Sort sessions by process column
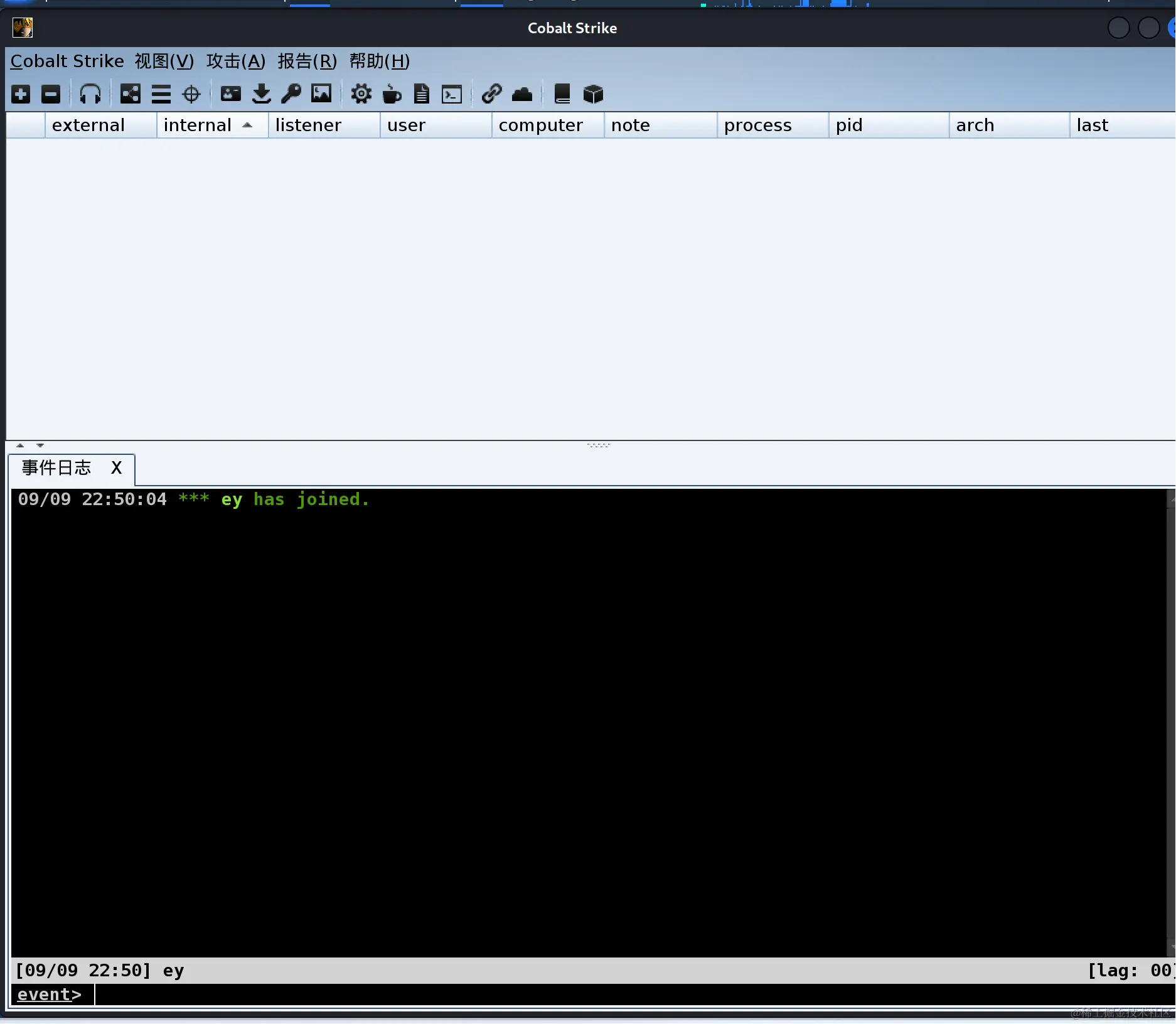 click(772, 125)
